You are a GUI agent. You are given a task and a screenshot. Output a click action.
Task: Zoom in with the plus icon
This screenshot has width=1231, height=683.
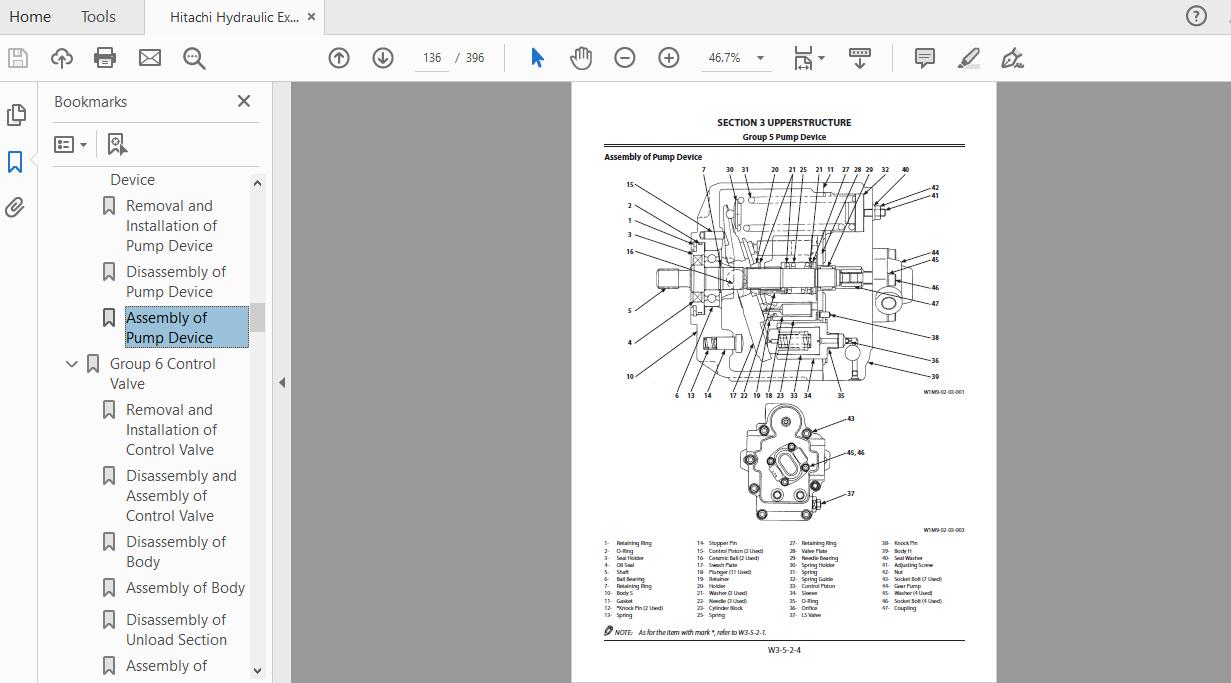(x=669, y=58)
